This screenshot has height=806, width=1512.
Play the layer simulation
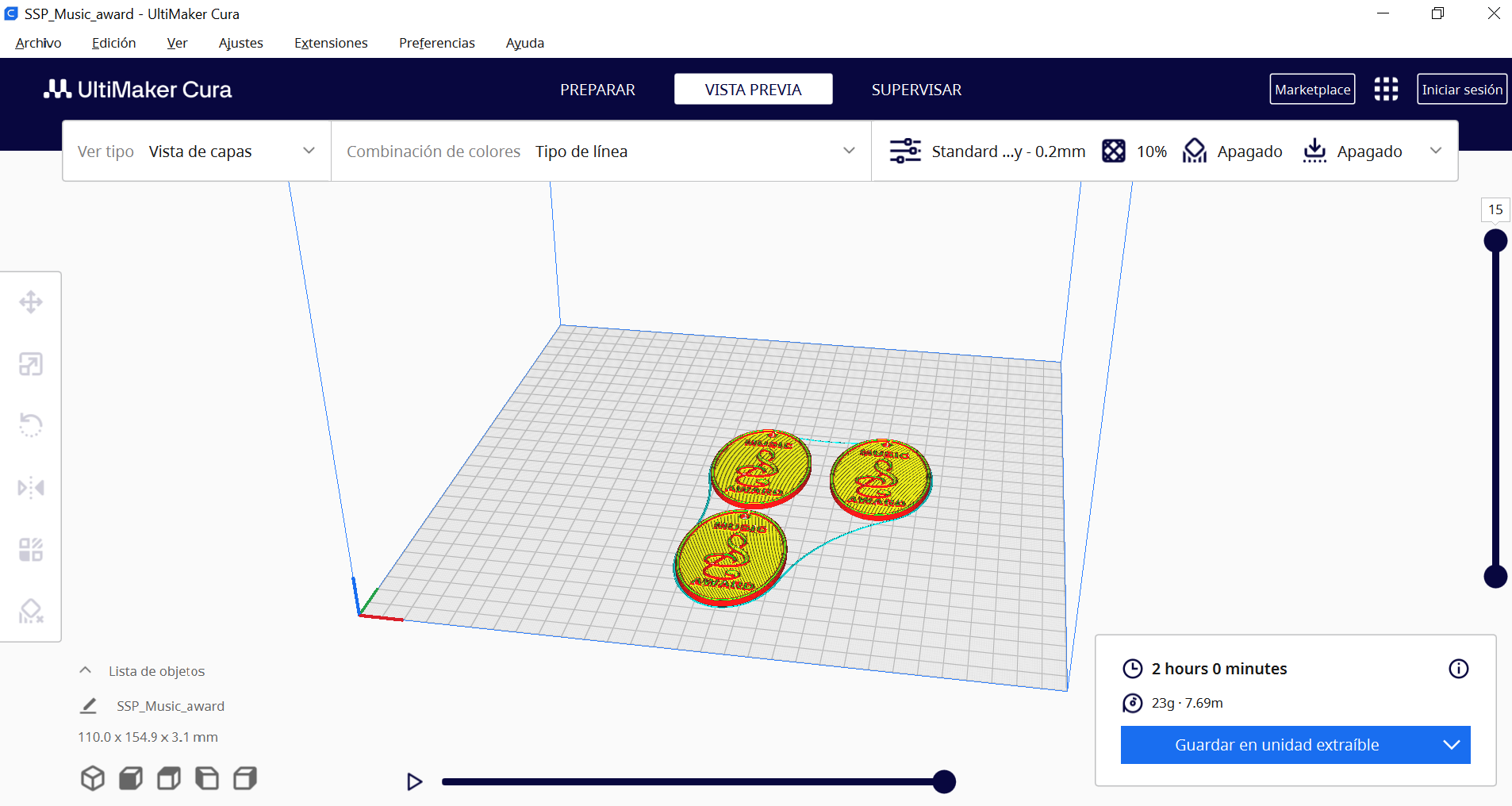pos(414,782)
